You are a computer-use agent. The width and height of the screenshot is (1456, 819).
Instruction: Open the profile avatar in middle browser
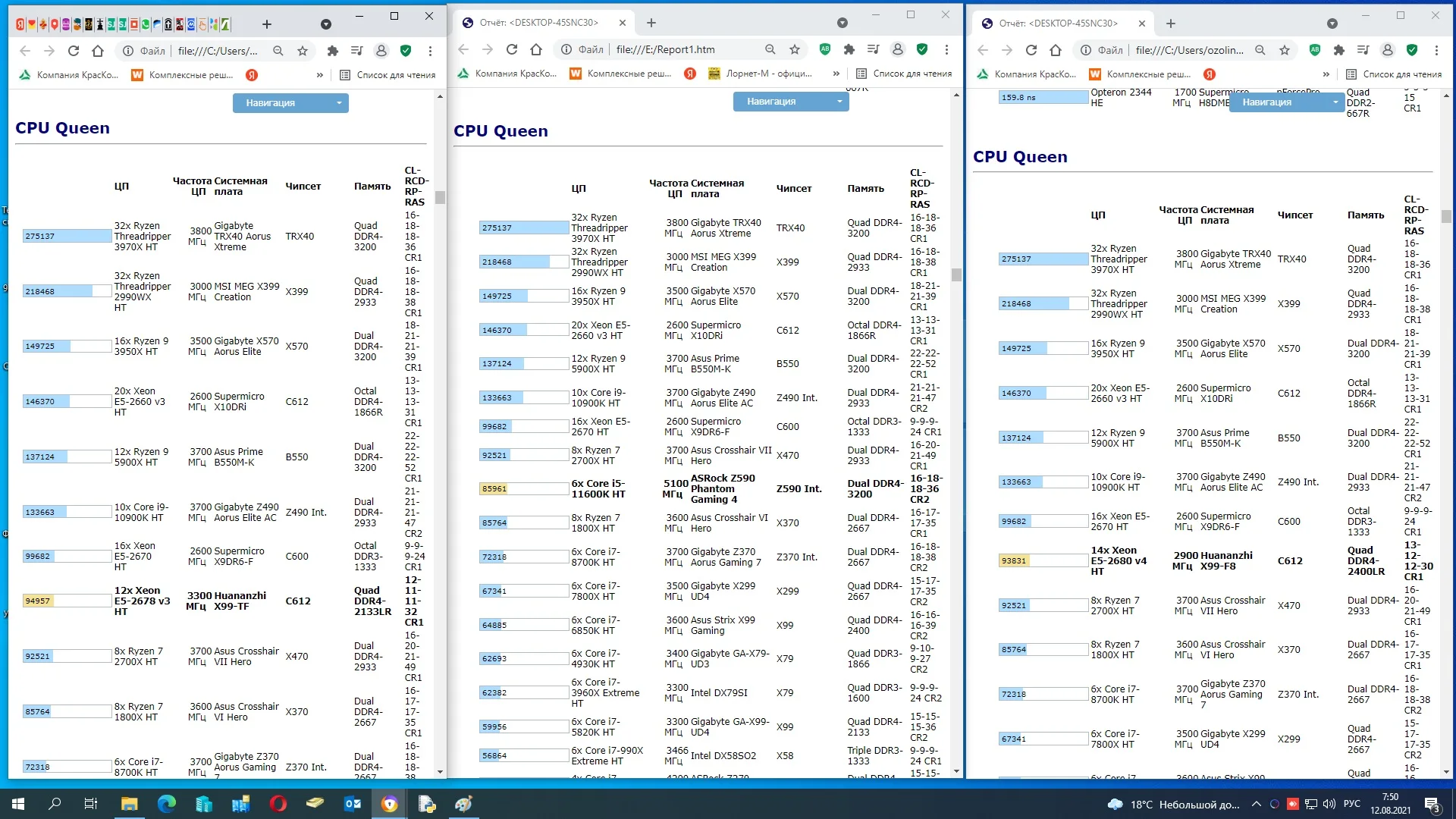(x=898, y=49)
